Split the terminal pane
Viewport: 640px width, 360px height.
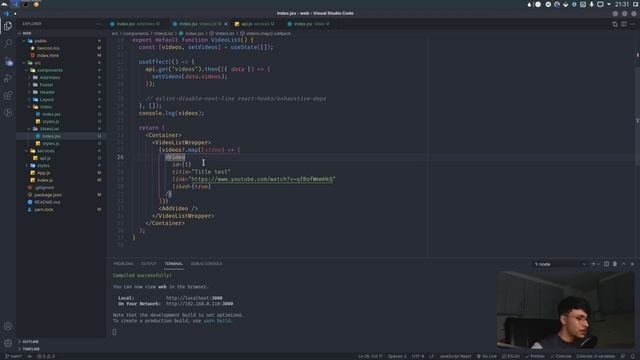(x=606, y=264)
